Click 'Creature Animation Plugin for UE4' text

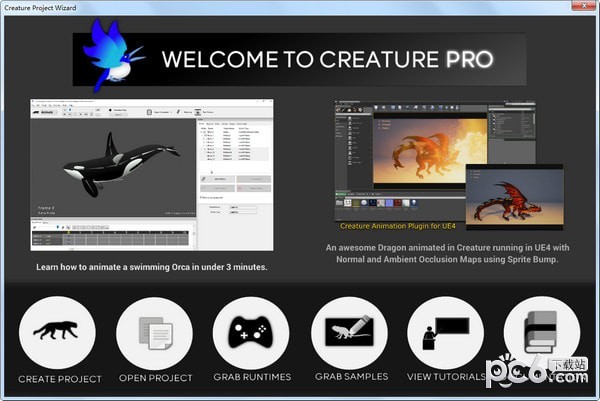pyautogui.click(x=398, y=226)
